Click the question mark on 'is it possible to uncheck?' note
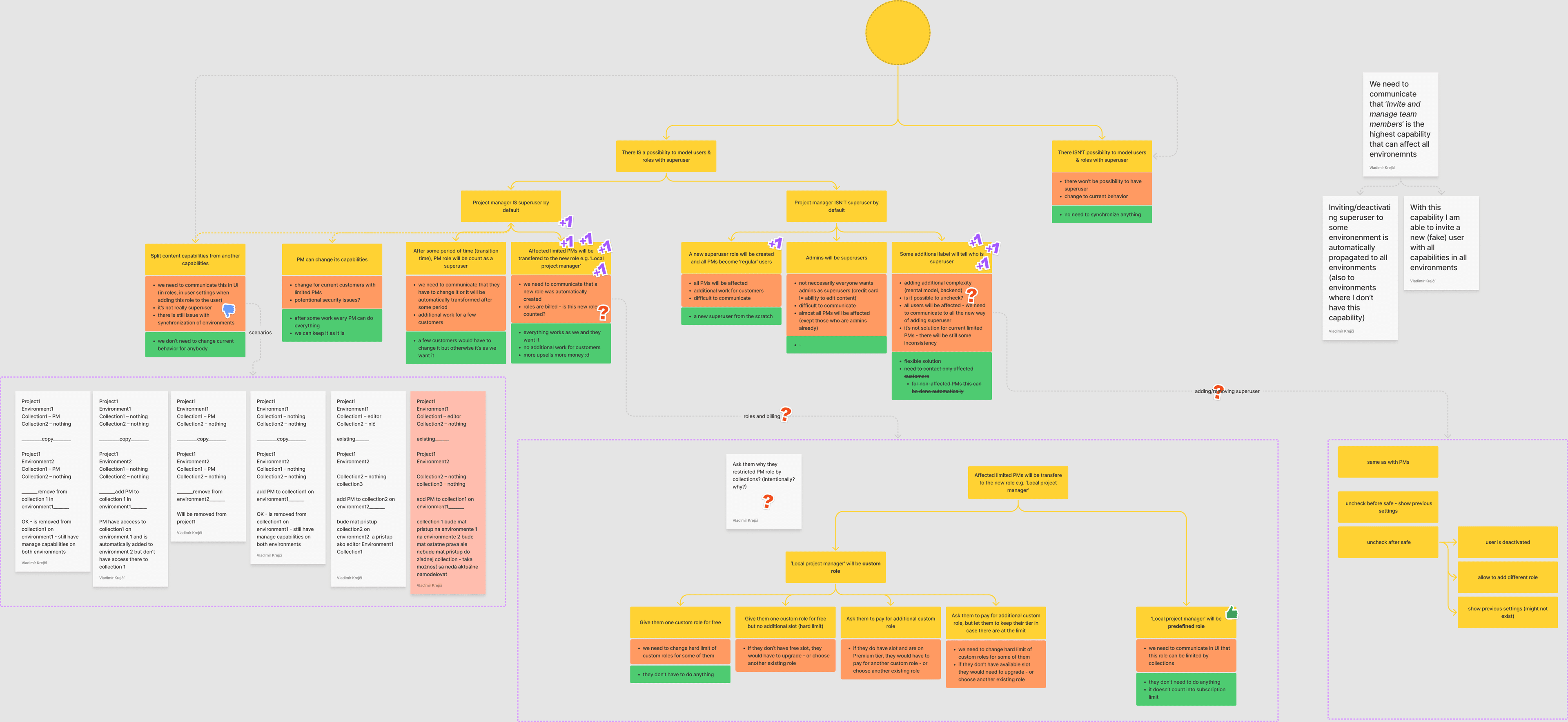This screenshot has width=1568, height=722. click(971, 295)
